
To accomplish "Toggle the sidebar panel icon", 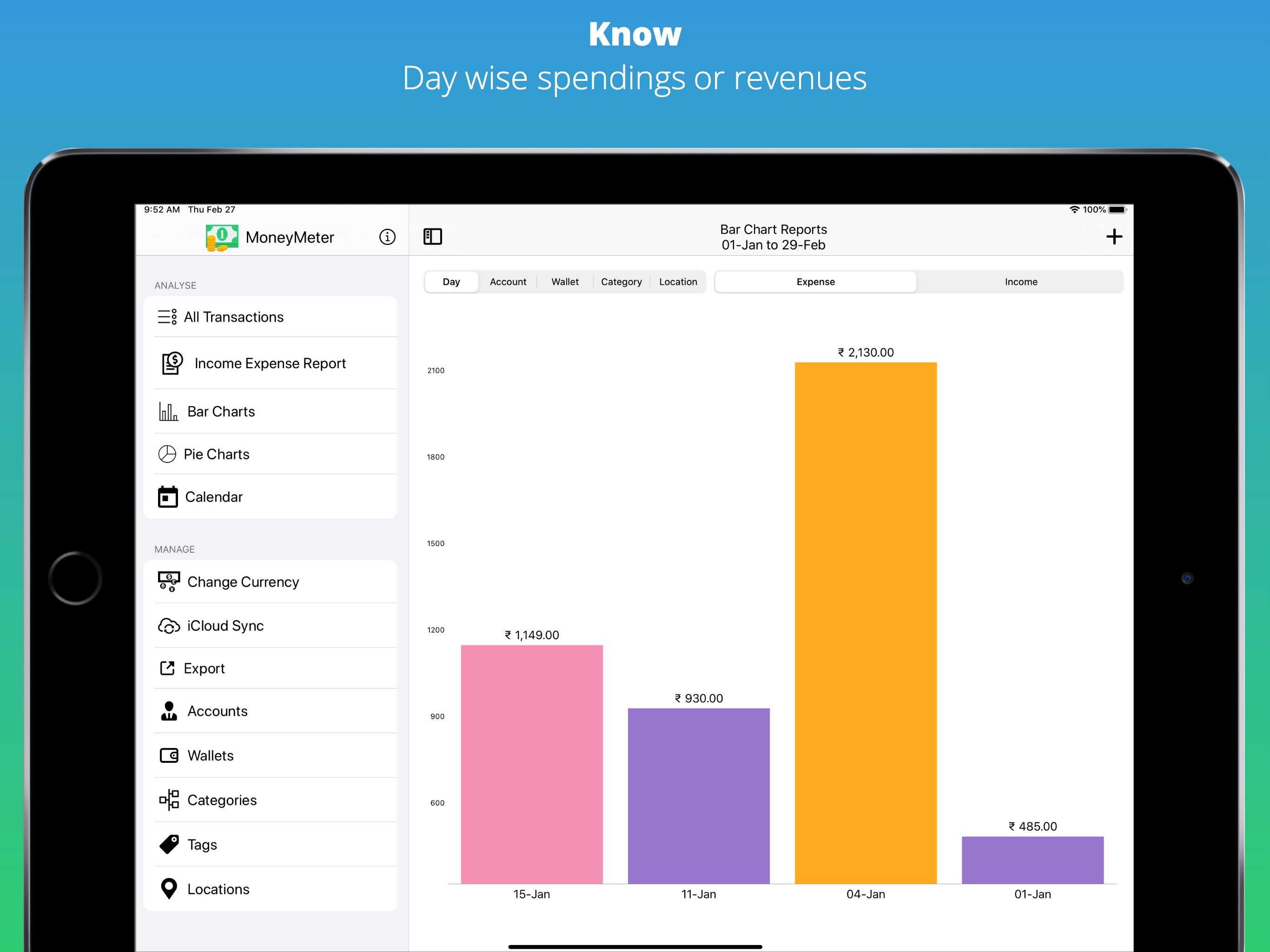I will click(432, 237).
